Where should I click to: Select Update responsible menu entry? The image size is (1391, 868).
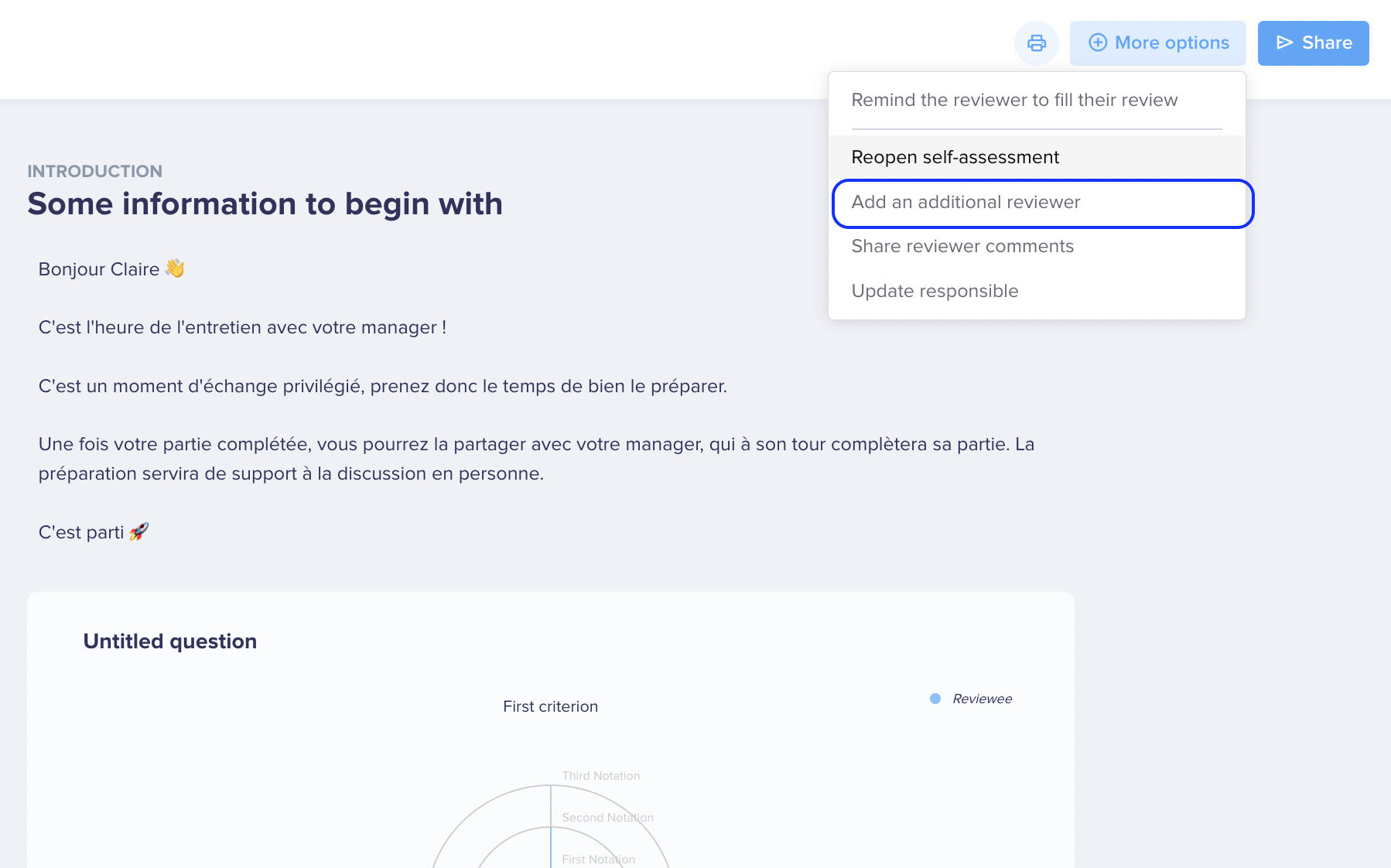coord(935,292)
